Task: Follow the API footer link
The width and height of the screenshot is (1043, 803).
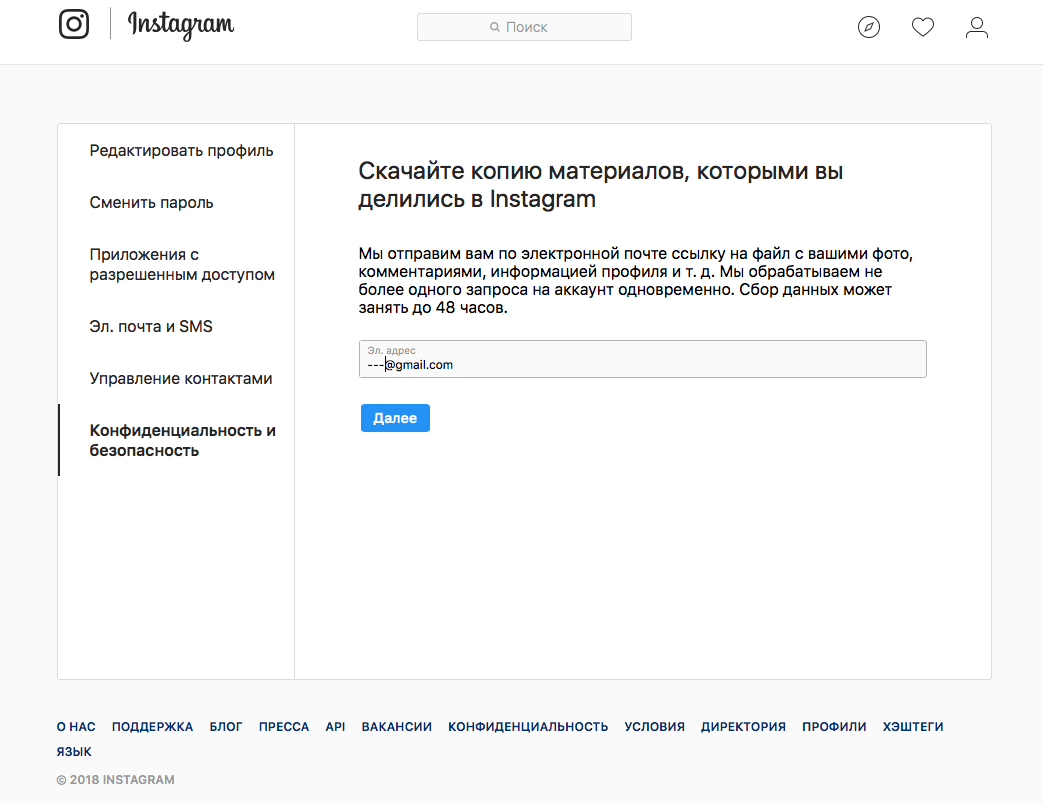Action: point(335,726)
